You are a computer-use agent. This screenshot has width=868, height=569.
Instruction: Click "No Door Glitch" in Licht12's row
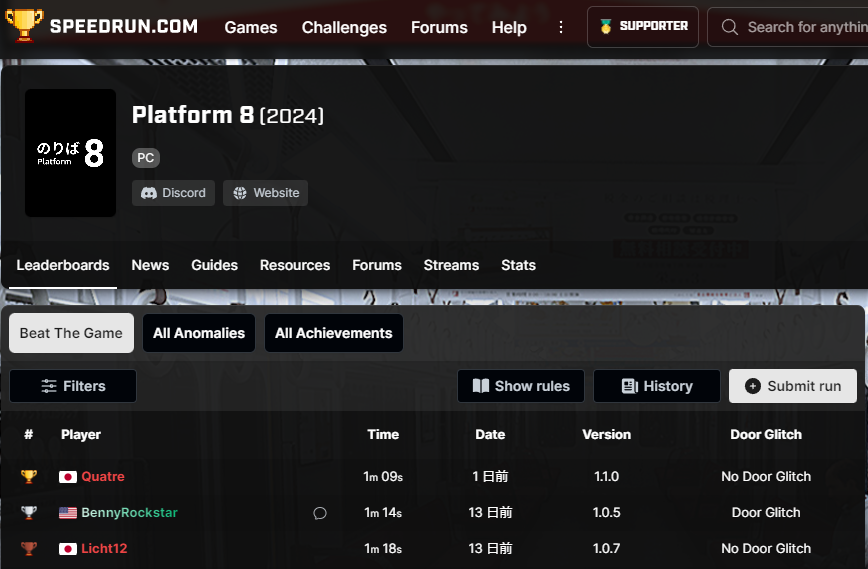pyautogui.click(x=766, y=549)
